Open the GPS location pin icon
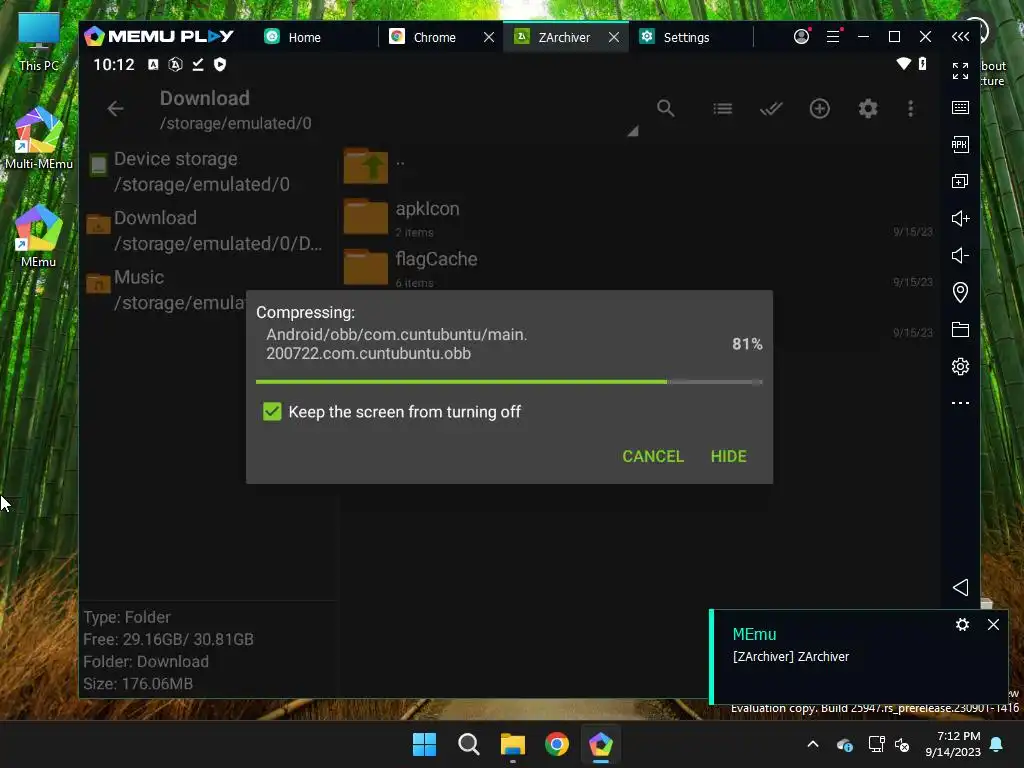This screenshot has width=1024, height=768. [960, 292]
